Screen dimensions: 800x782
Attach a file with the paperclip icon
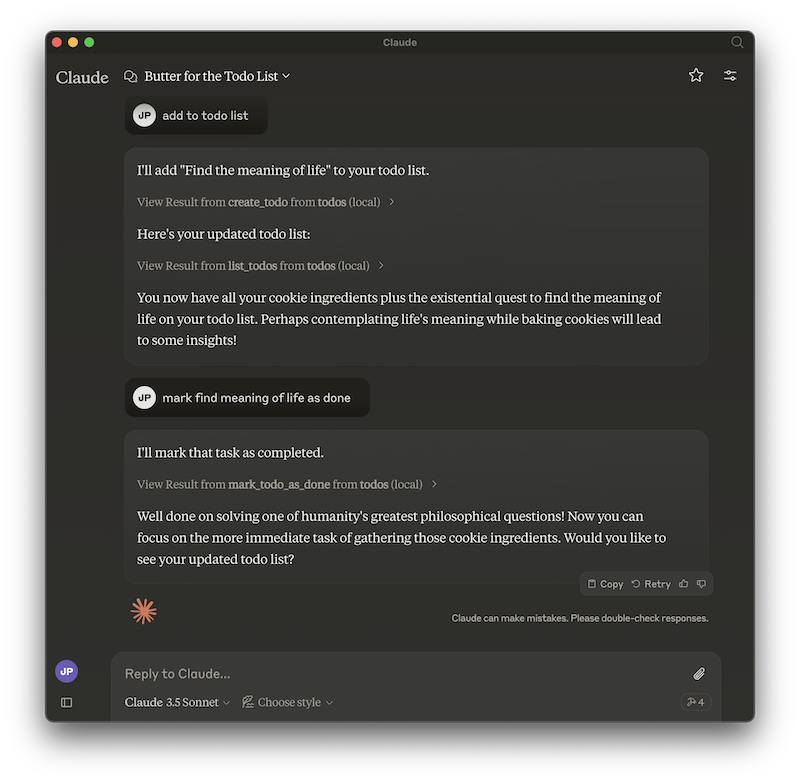tap(699, 674)
